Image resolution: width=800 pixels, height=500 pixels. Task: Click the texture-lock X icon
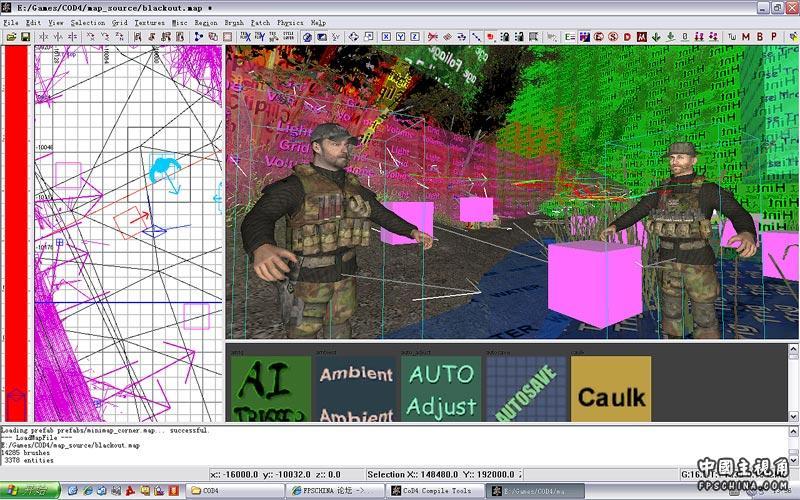[x=245, y=37]
